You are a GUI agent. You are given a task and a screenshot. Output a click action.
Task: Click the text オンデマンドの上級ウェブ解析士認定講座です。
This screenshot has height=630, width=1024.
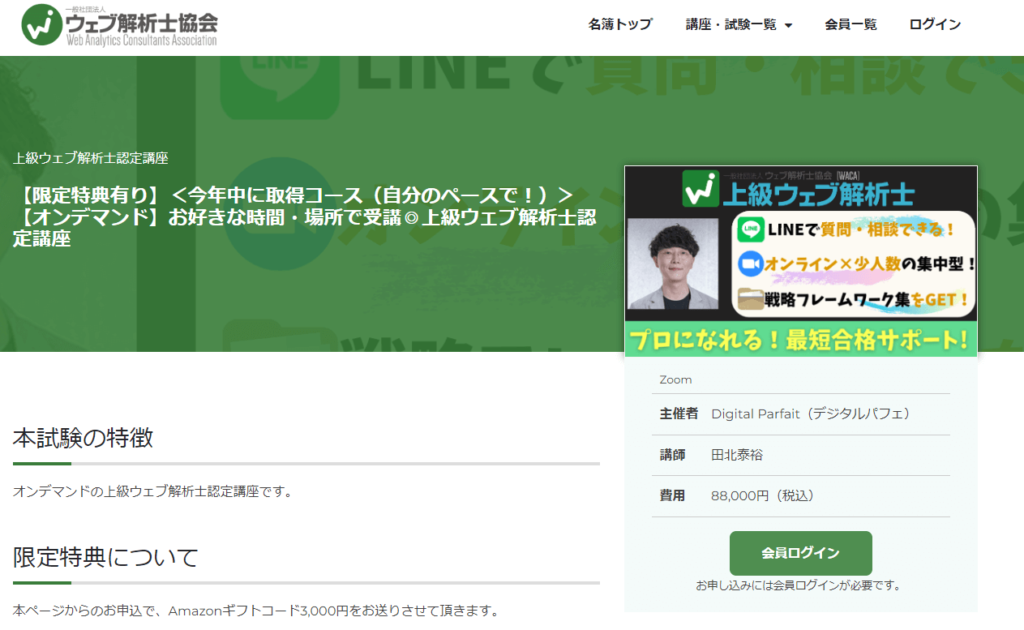tap(152, 492)
